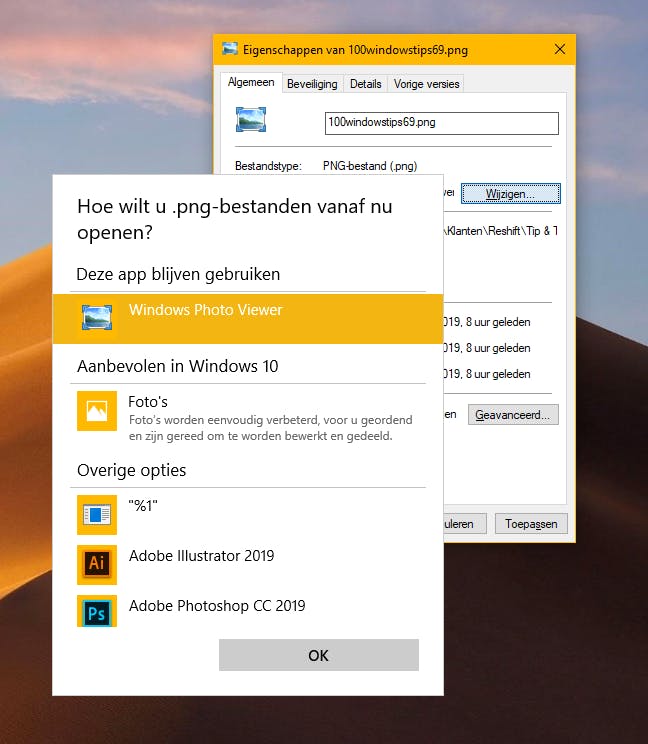Viewport: 648px width, 744px height.
Task: Close the Eigenschappen window
Action: point(560,49)
